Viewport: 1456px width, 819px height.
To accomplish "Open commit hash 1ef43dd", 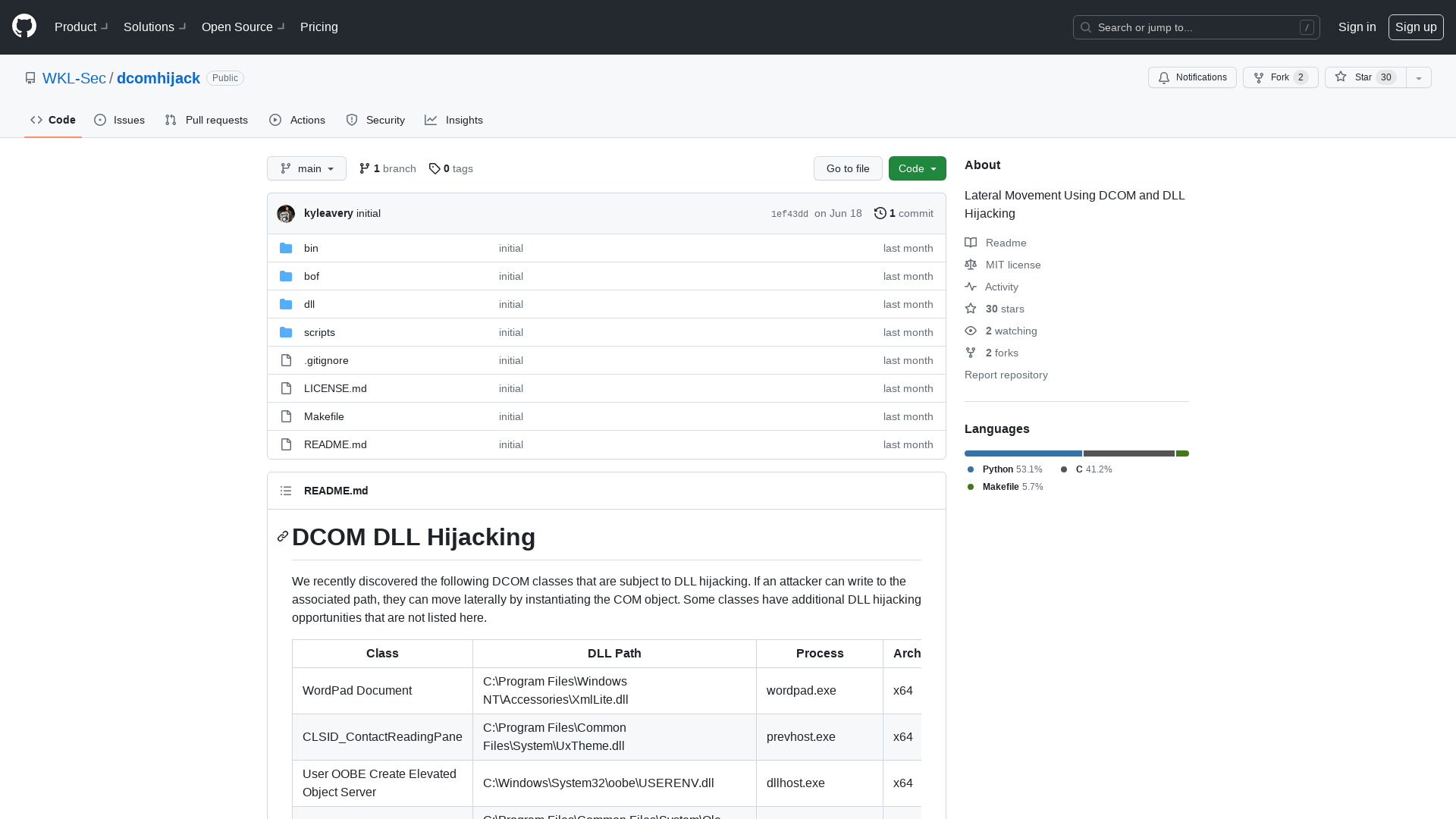I will point(789,214).
